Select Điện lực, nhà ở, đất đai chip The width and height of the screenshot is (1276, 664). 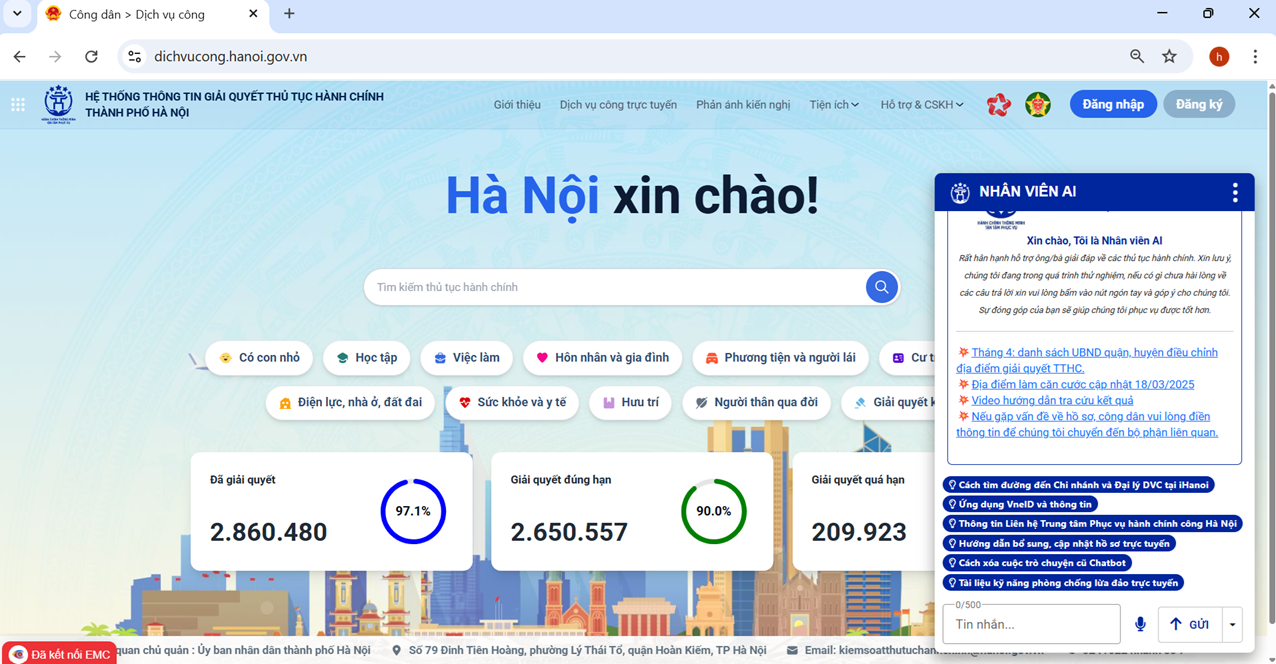click(x=350, y=402)
